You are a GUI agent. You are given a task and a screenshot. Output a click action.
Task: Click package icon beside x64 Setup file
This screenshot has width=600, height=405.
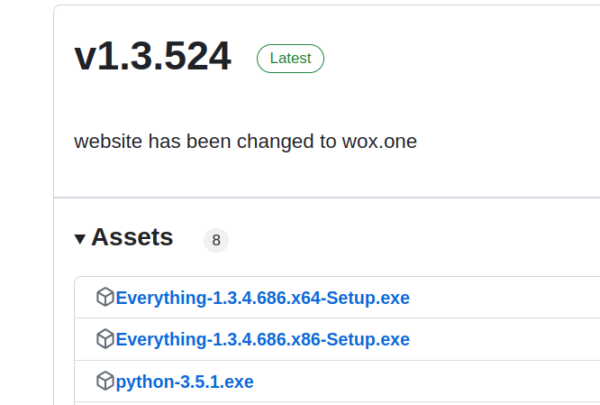pyautogui.click(x=105, y=297)
